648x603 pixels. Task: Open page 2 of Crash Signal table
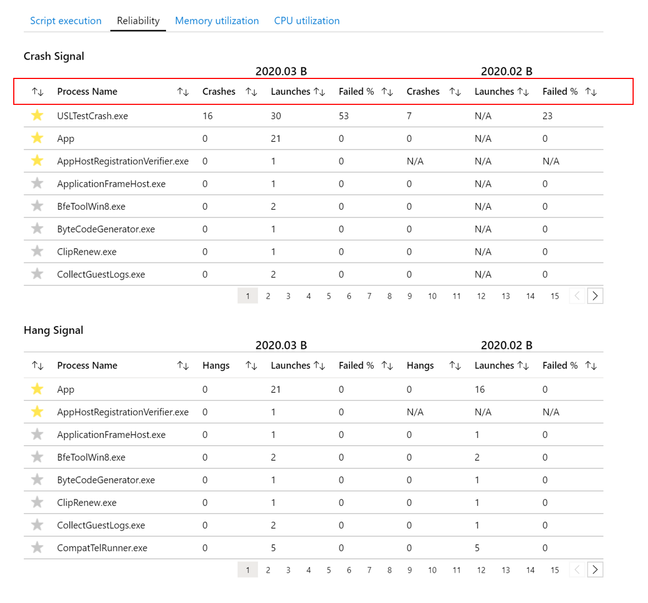pyautogui.click(x=268, y=296)
